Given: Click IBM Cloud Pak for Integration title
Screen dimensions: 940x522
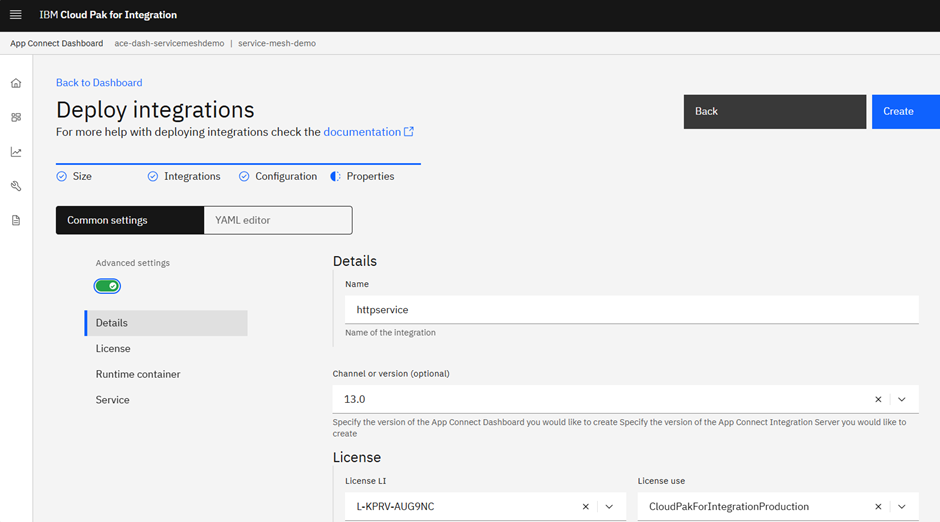Looking at the screenshot, I should pos(108,15).
